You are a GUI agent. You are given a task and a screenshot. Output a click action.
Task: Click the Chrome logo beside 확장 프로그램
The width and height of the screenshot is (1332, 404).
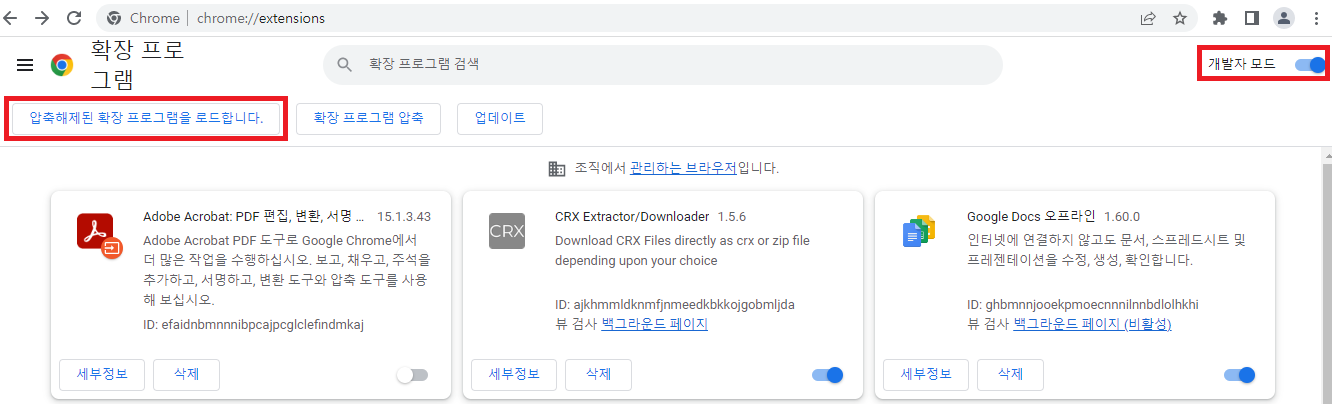62,66
